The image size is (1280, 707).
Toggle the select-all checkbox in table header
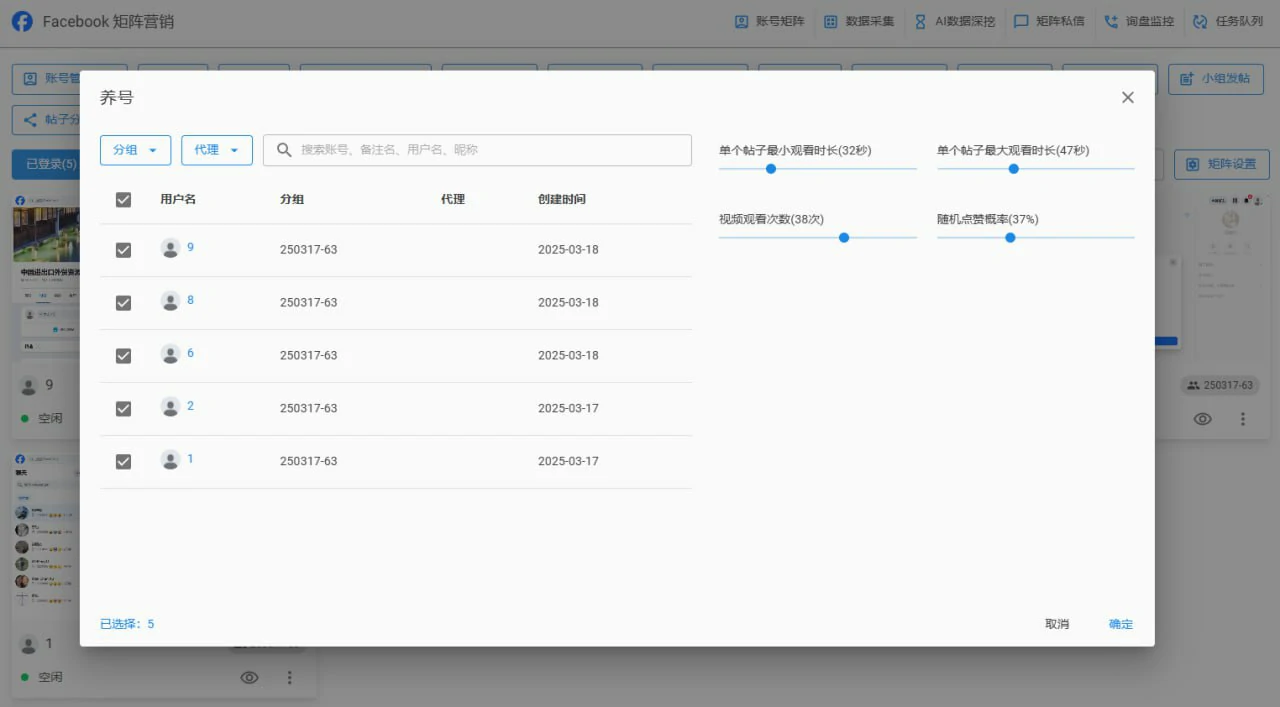pyautogui.click(x=123, y=199)
